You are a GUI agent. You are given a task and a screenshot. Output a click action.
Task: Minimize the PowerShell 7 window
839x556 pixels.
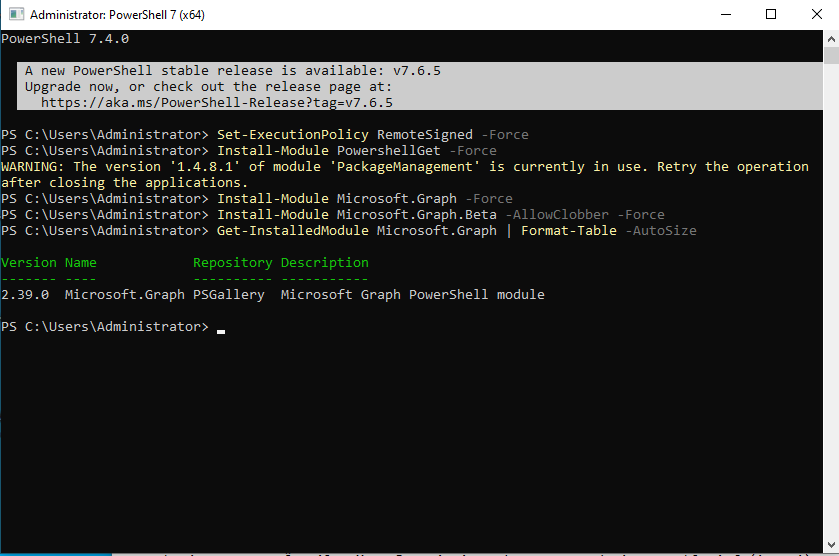726,14
